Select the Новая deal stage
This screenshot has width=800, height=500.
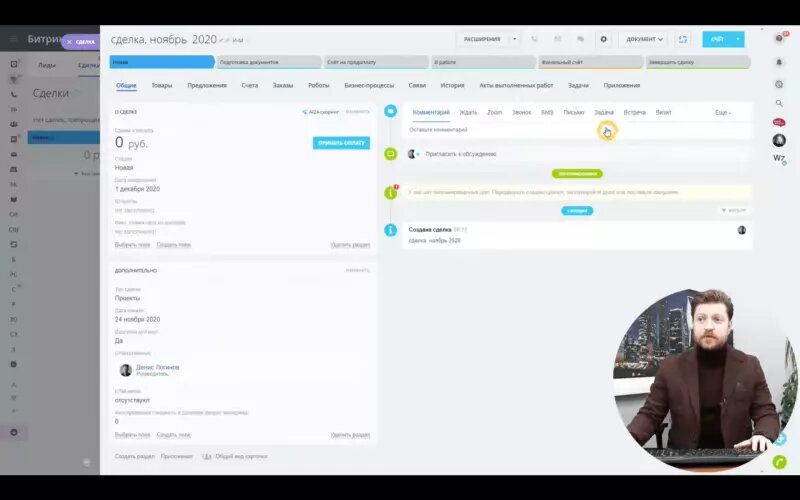tap(162, 62)
